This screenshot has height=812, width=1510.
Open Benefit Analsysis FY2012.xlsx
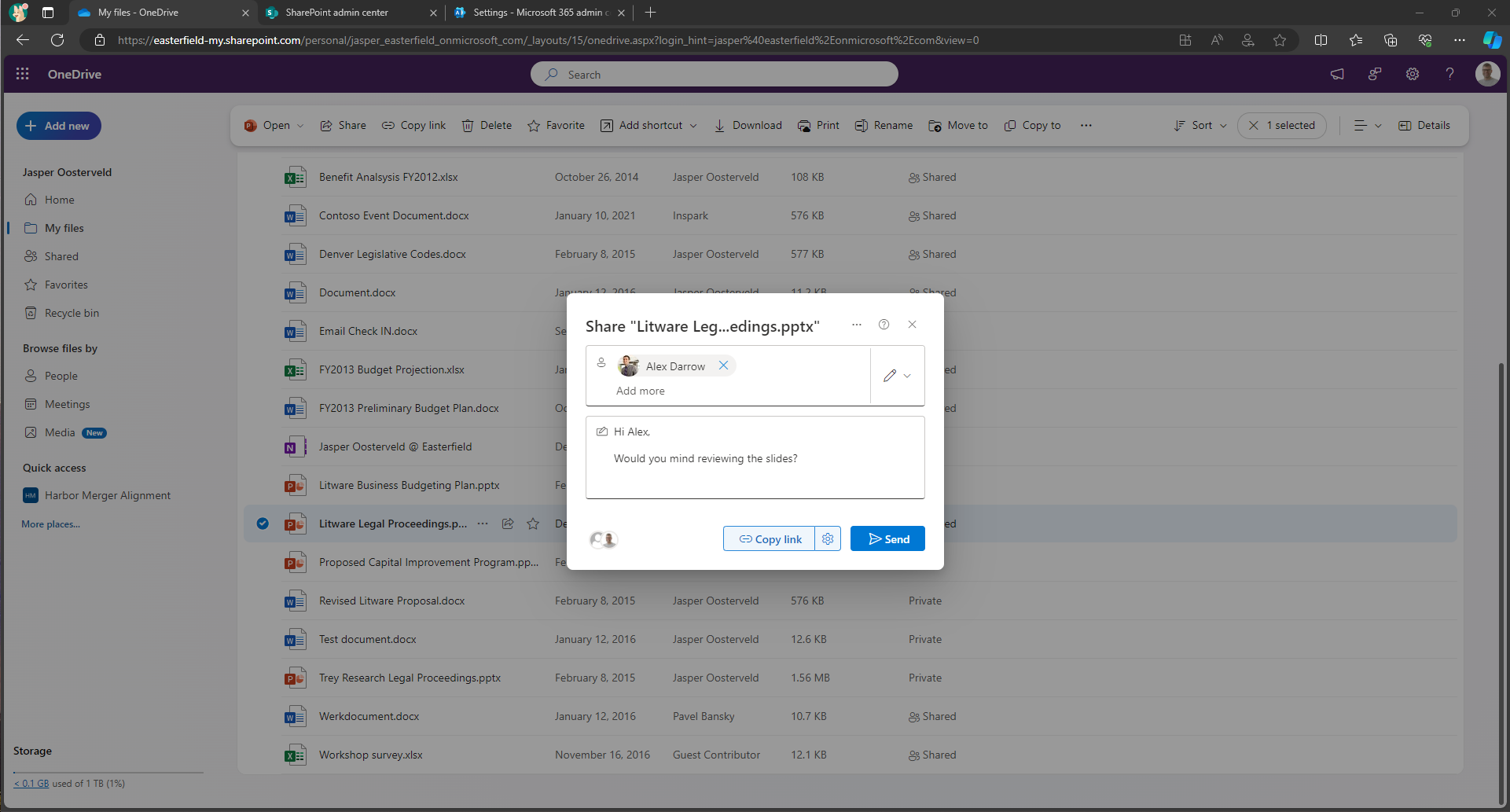[388, 177]
